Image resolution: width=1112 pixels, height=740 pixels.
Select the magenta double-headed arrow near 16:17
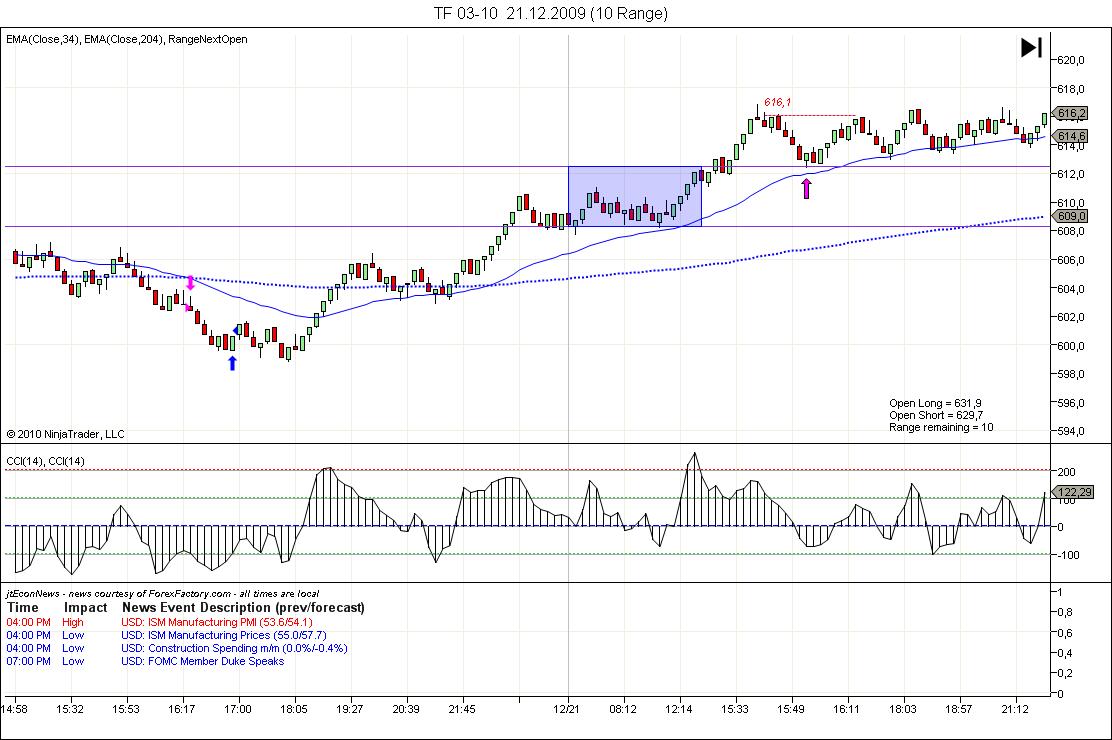pos(190,283)
